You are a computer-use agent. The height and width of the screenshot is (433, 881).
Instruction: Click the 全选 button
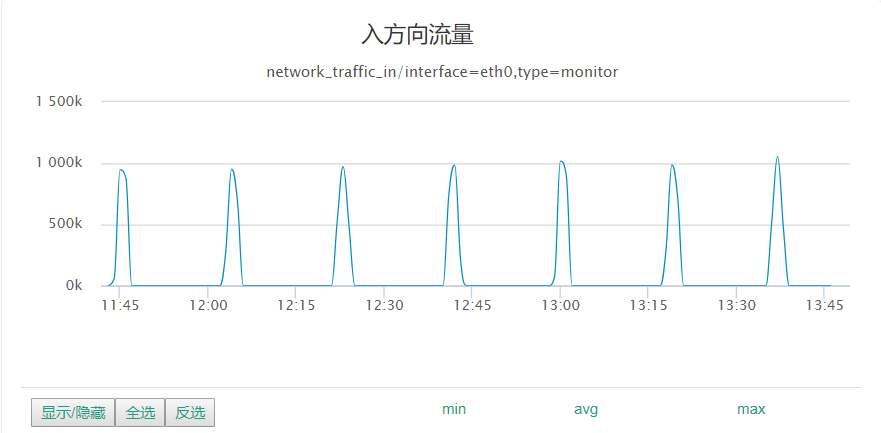coord(140,413)
